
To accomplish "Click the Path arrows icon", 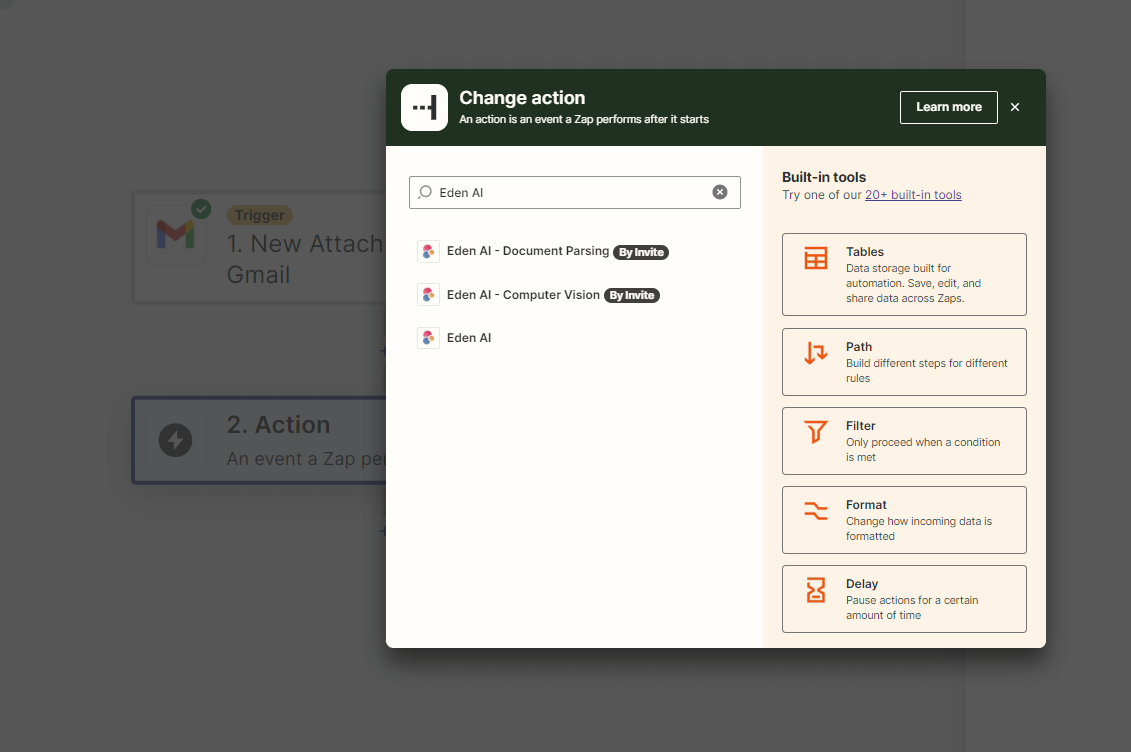I will pos(816,353).
